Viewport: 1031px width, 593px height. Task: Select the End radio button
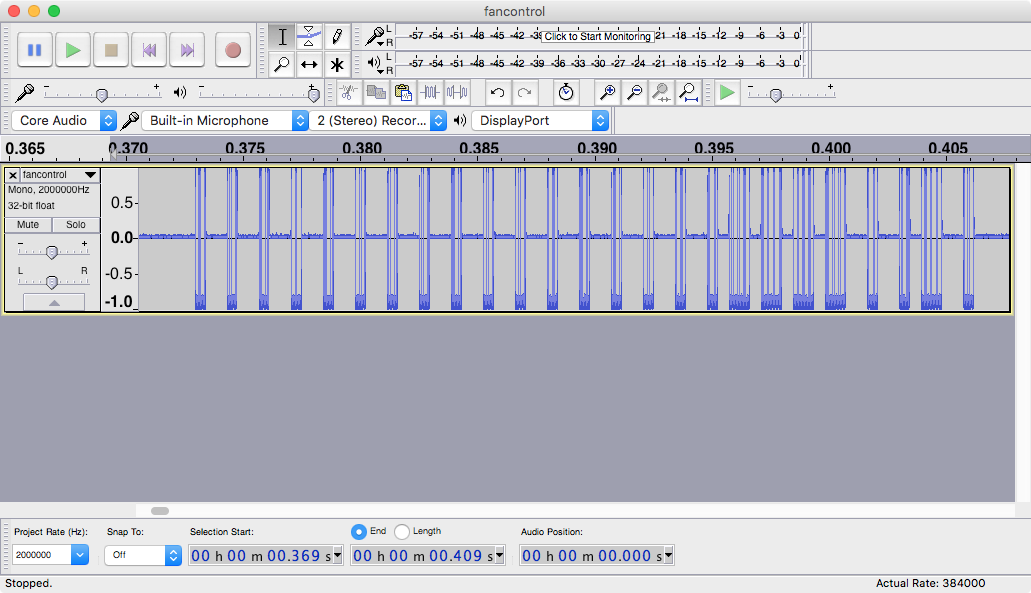pyautogui.click(x=359, y=531)
